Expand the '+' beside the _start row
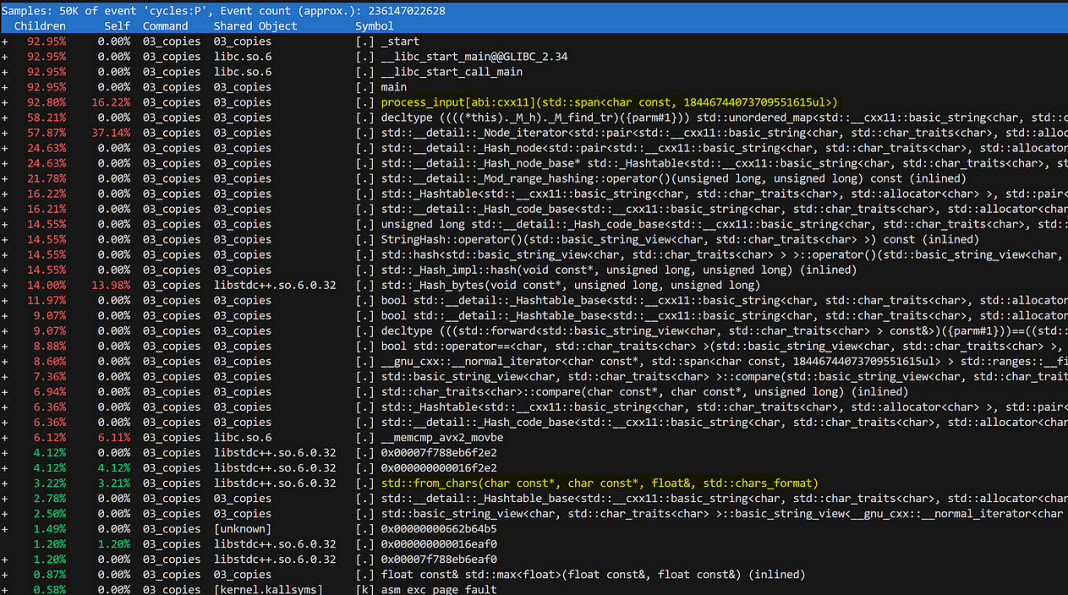This screenshot has height=595, width=1068. click(5, 42)
